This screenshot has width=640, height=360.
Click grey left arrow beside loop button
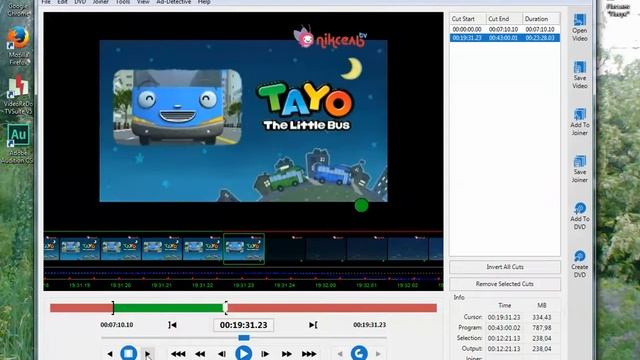[x=340, y=354]
